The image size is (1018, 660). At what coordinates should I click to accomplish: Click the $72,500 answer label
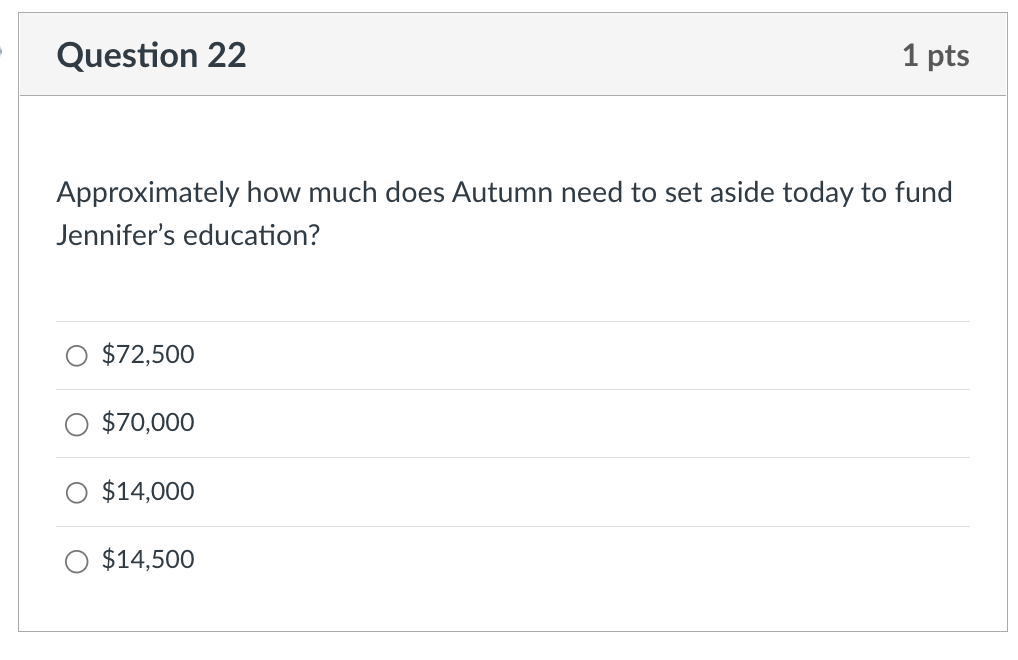click(x=147, y=355)
